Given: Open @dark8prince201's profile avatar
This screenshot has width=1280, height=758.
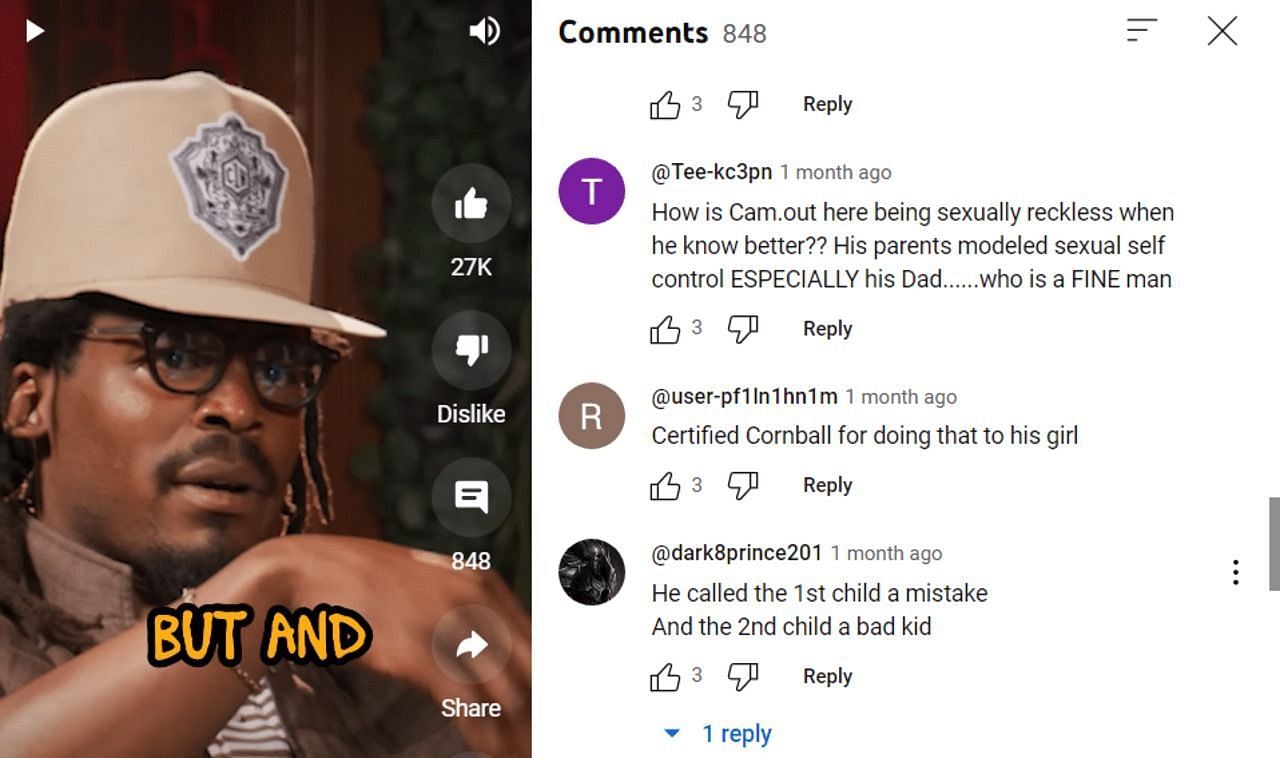Looking at the screenshot, I should point(592,572).
